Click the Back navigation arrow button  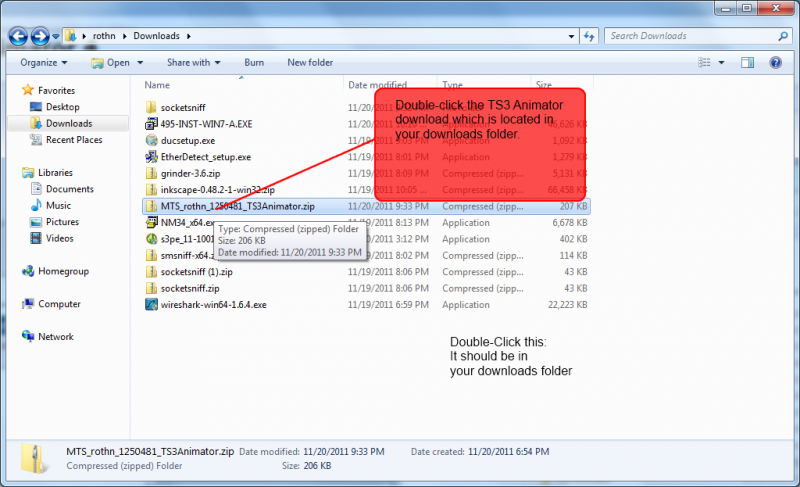point(18,37)
